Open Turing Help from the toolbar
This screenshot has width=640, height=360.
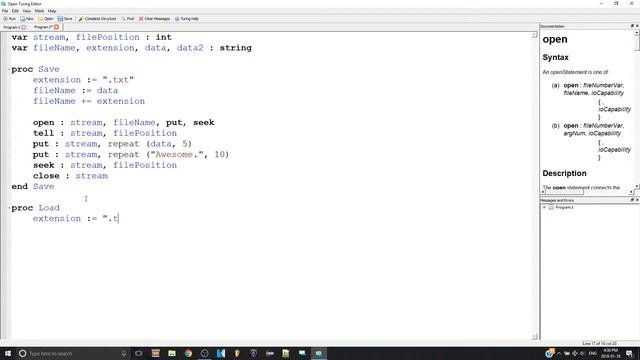coord(187,19)
